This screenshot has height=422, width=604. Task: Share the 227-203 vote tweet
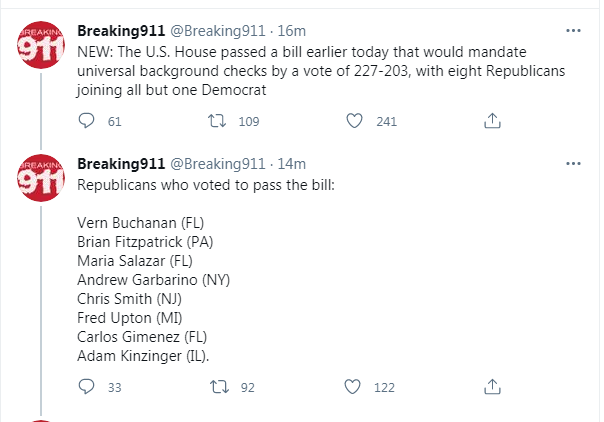point(492,121)
